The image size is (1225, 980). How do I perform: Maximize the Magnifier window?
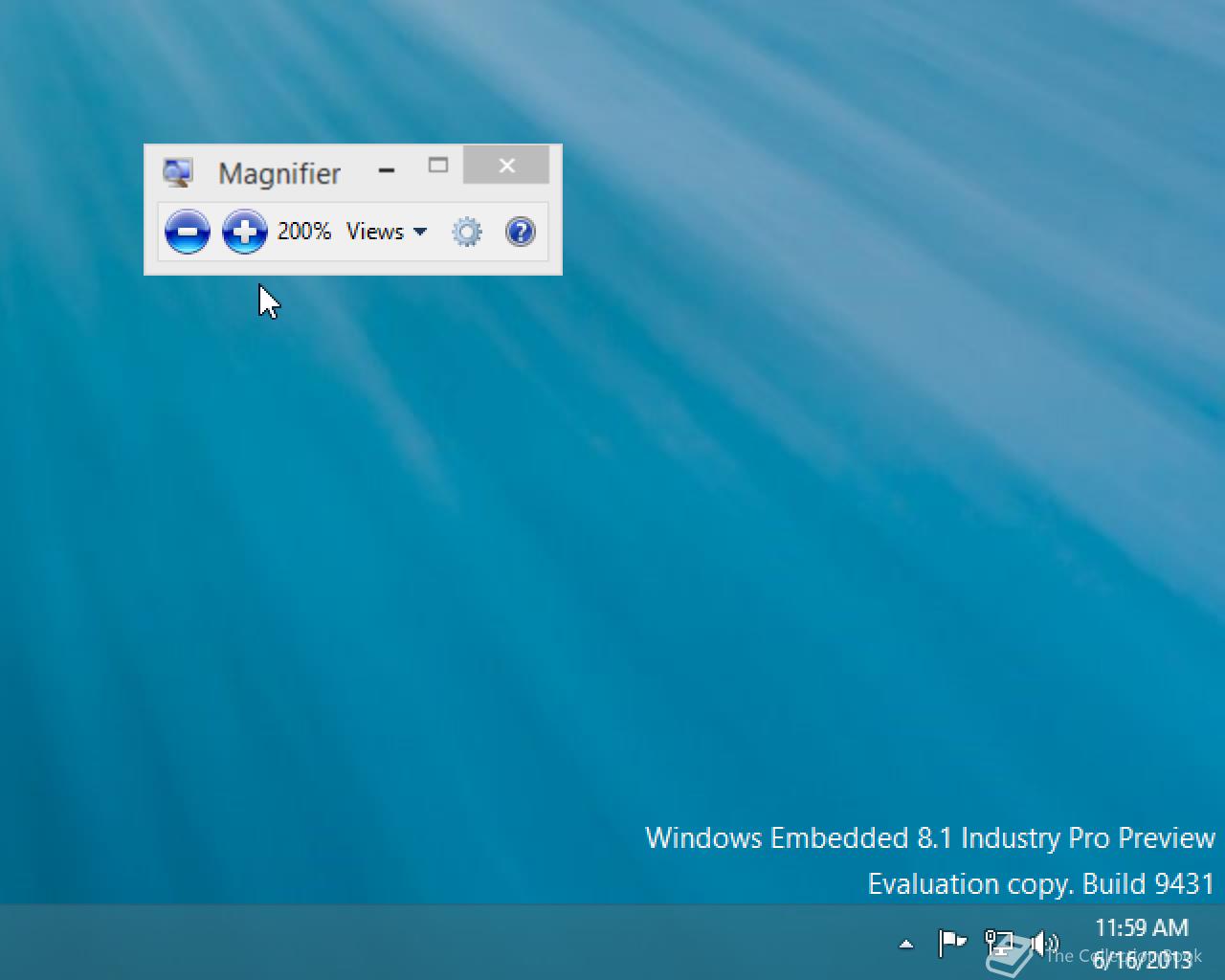(438, 165)
